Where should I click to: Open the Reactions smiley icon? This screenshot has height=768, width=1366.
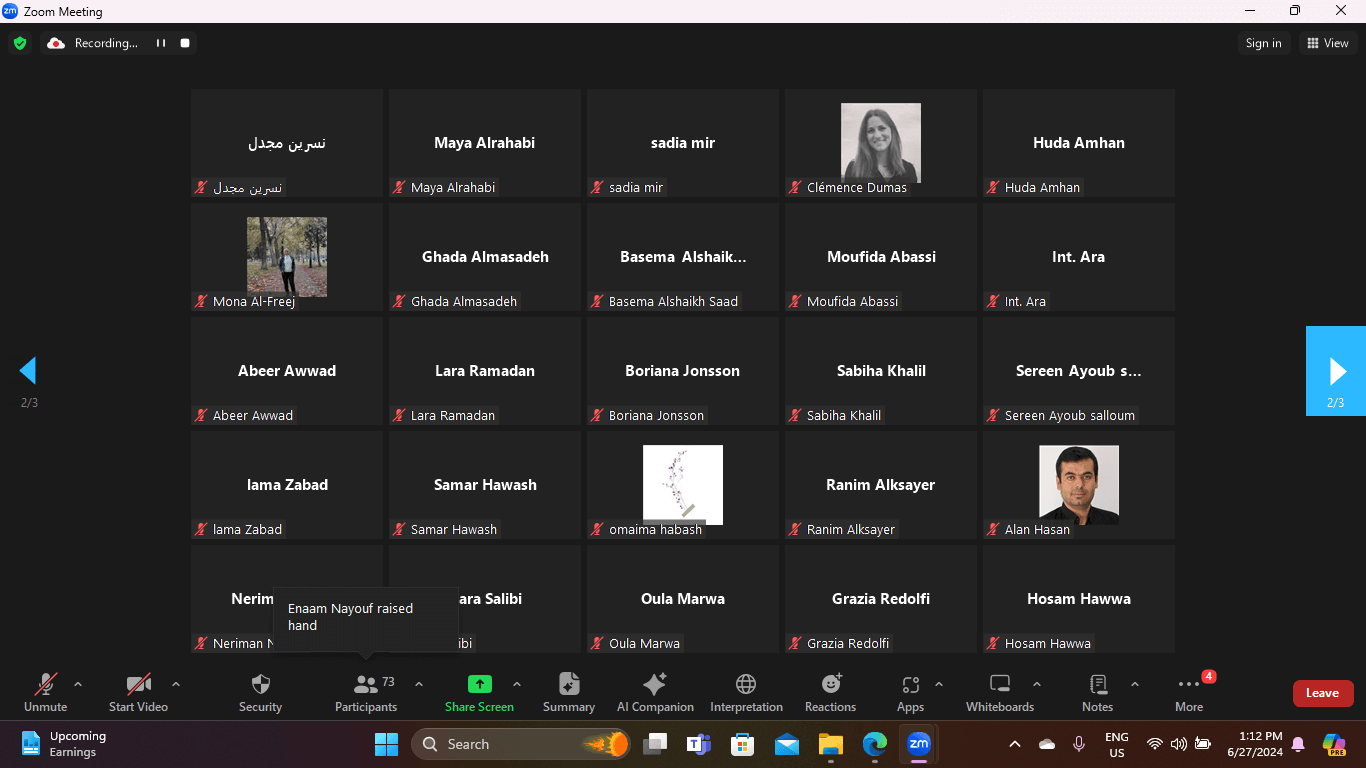(x=830, y=685)
